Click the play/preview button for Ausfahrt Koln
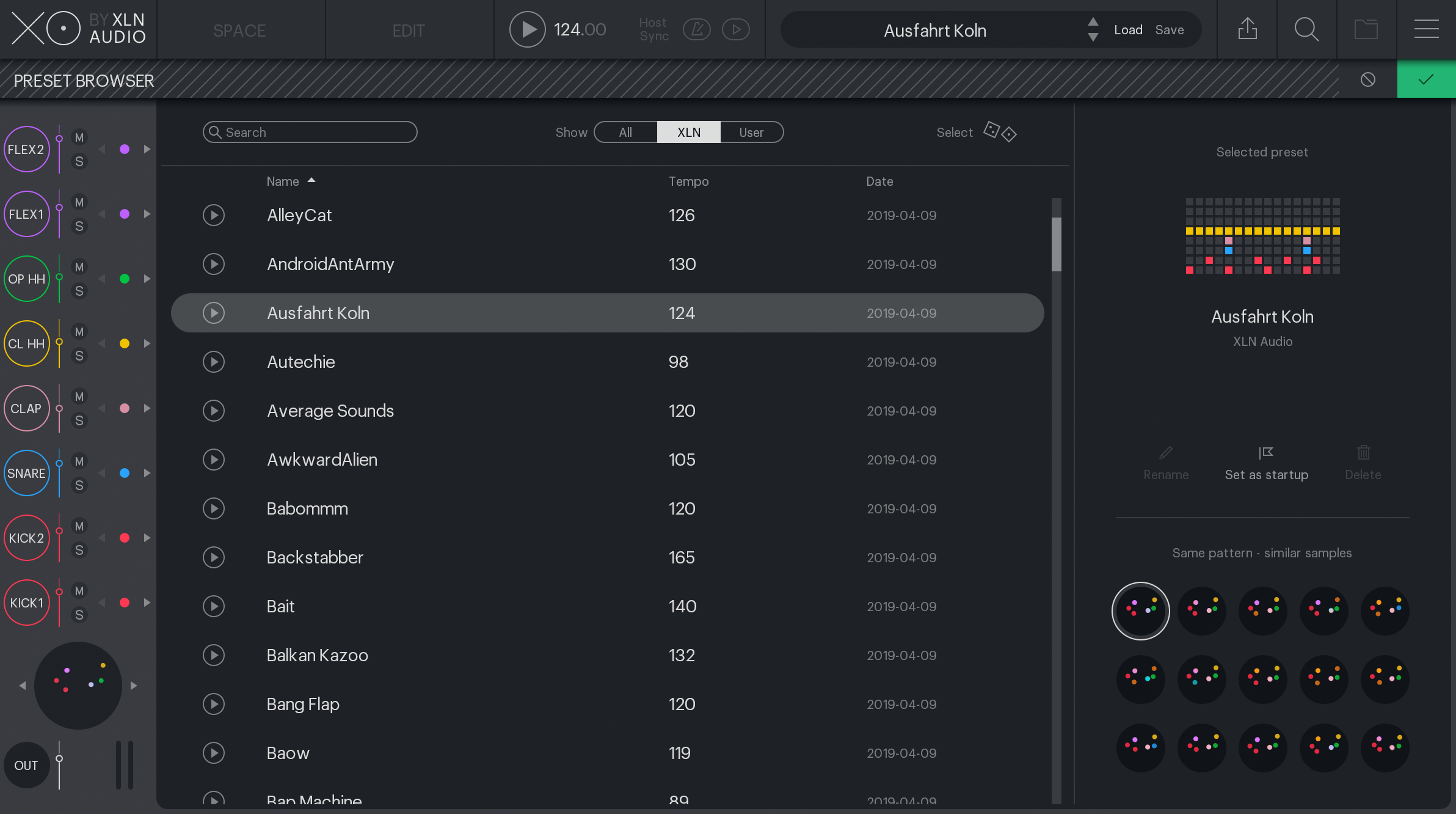 click(x=213, y=313)
